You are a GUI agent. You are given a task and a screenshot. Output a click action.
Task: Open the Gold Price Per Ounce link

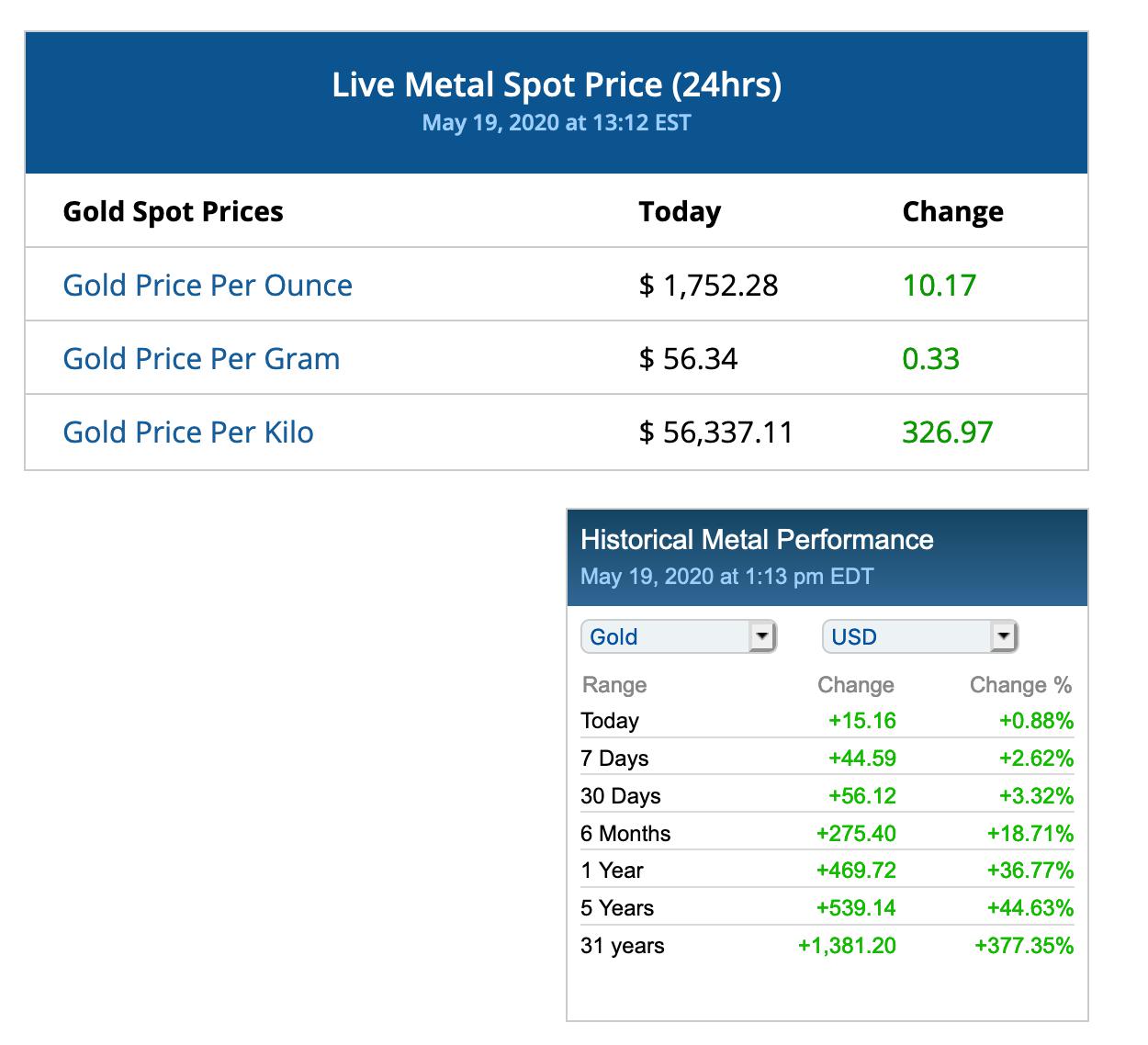pyautogui.click(x=208, y=286)
